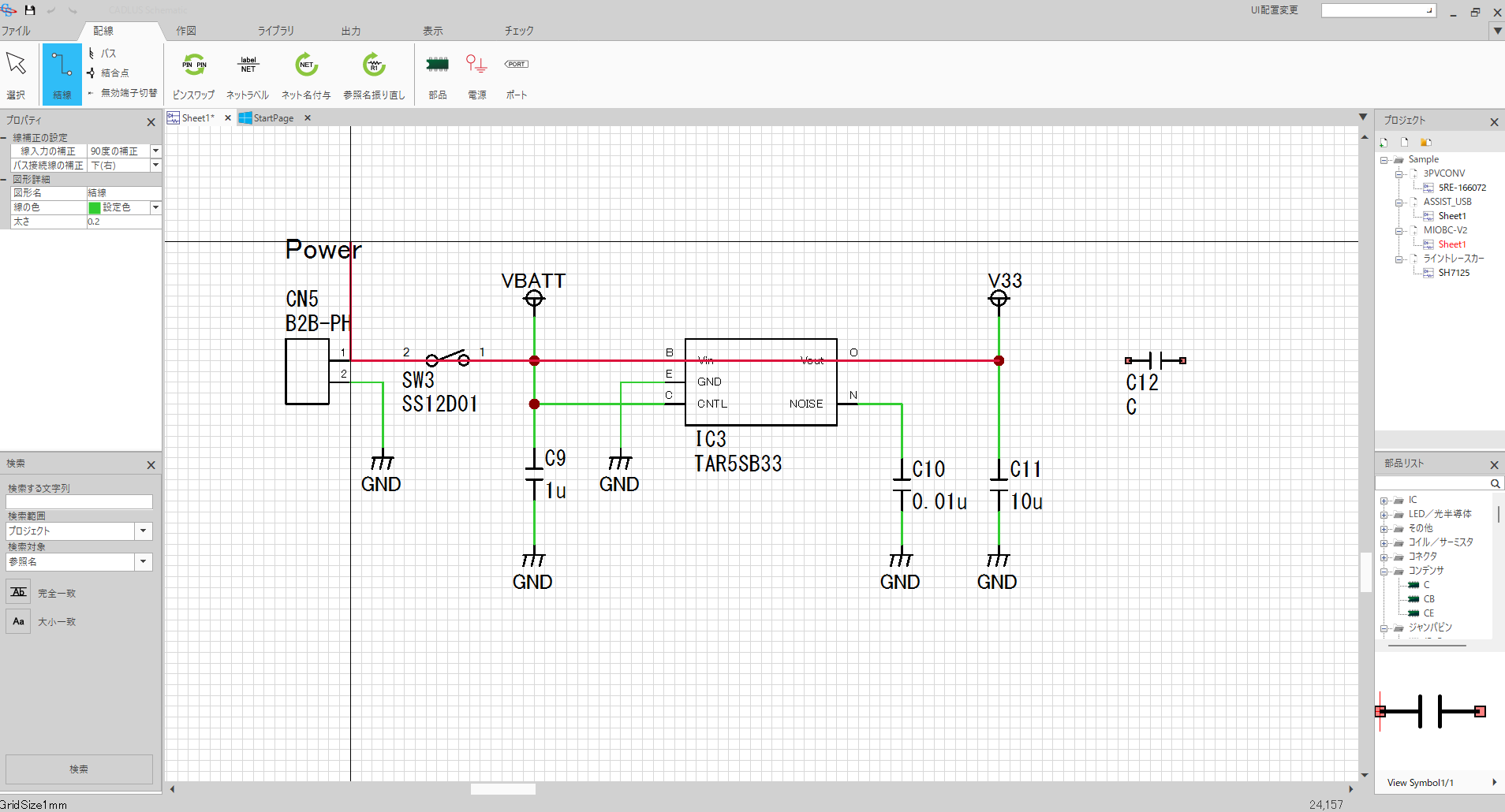Click the folder icon in プロジェクト panel toolbar
This screenshot has height=812, width=1505.
point(1425,143)
